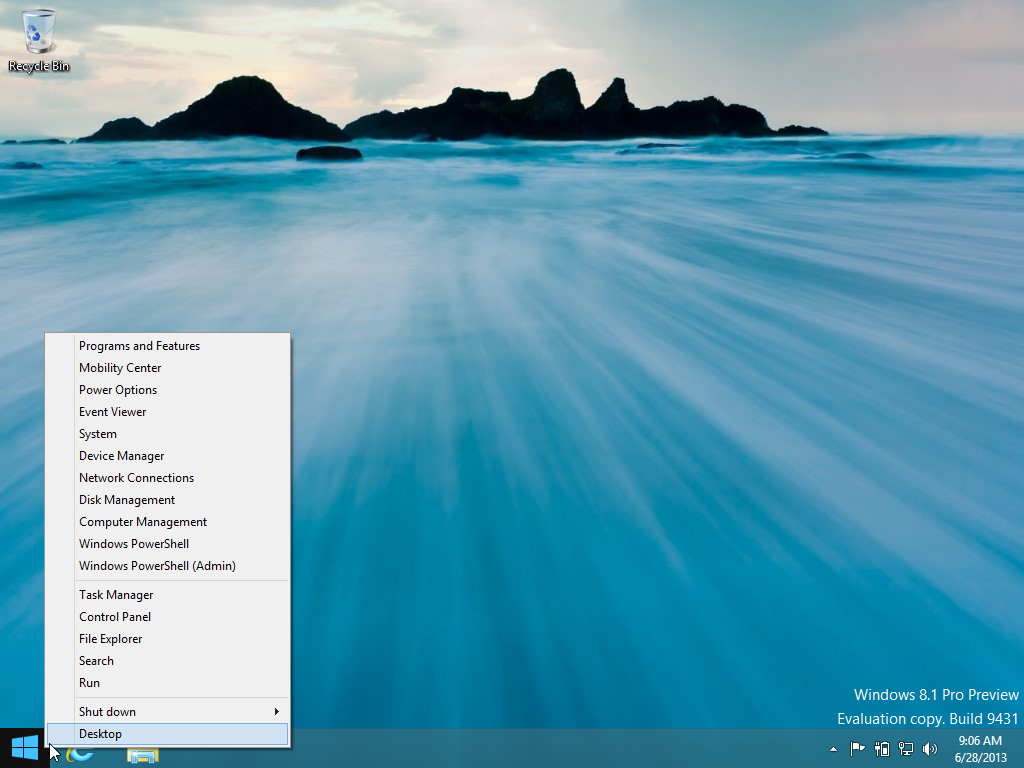Open the Run menu entry
The image size is (1024, 768).
click(x=90, y=683)
